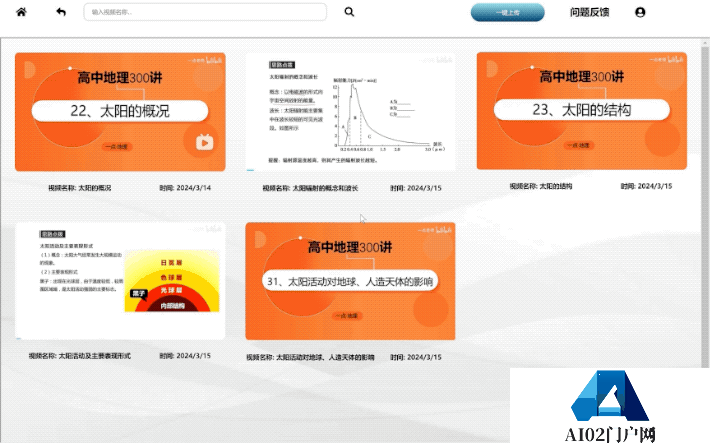Screen dimensions: 710x443
Task: Click the play icon on 太阳的概况 thumbnail
Action: point(204,142)
